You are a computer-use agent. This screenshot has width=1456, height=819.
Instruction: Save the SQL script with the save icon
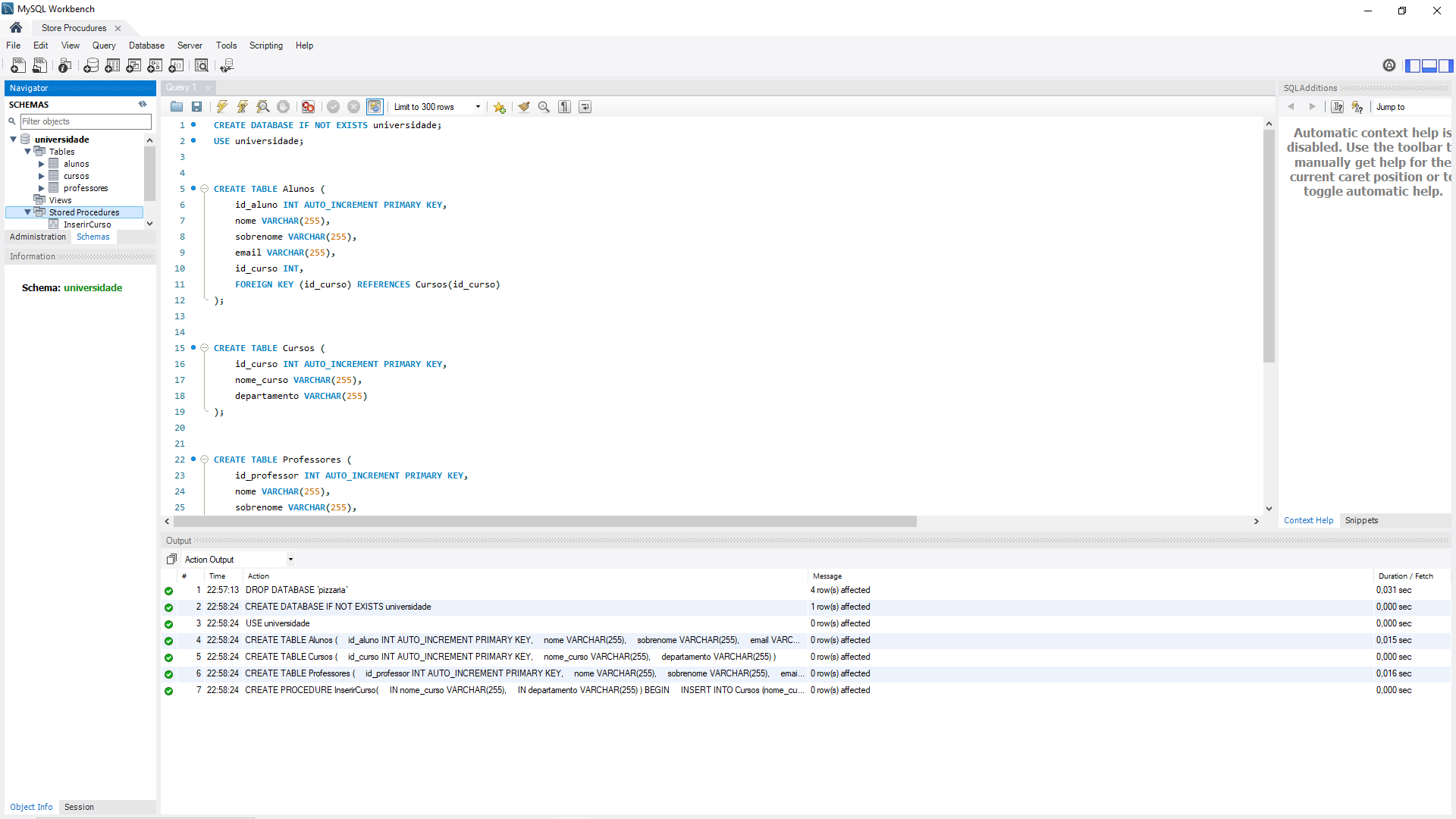point(196,106)
